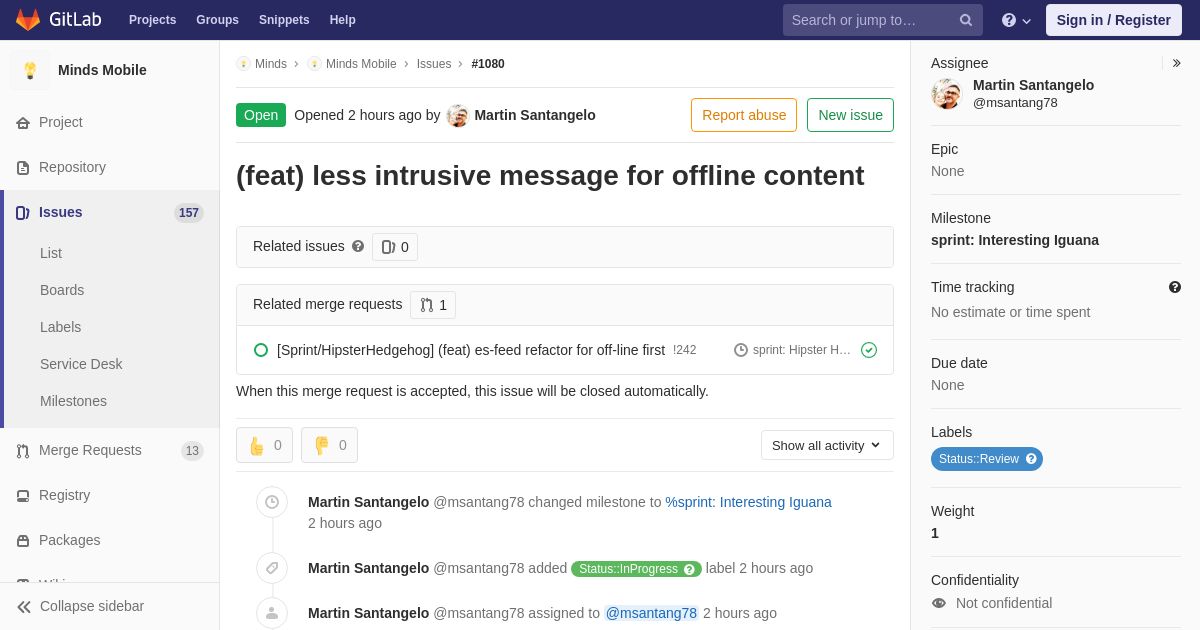The height and width of the screenshot is (630, 1200).
Task: Click the Help top nav item
Action: coord(343,20)
